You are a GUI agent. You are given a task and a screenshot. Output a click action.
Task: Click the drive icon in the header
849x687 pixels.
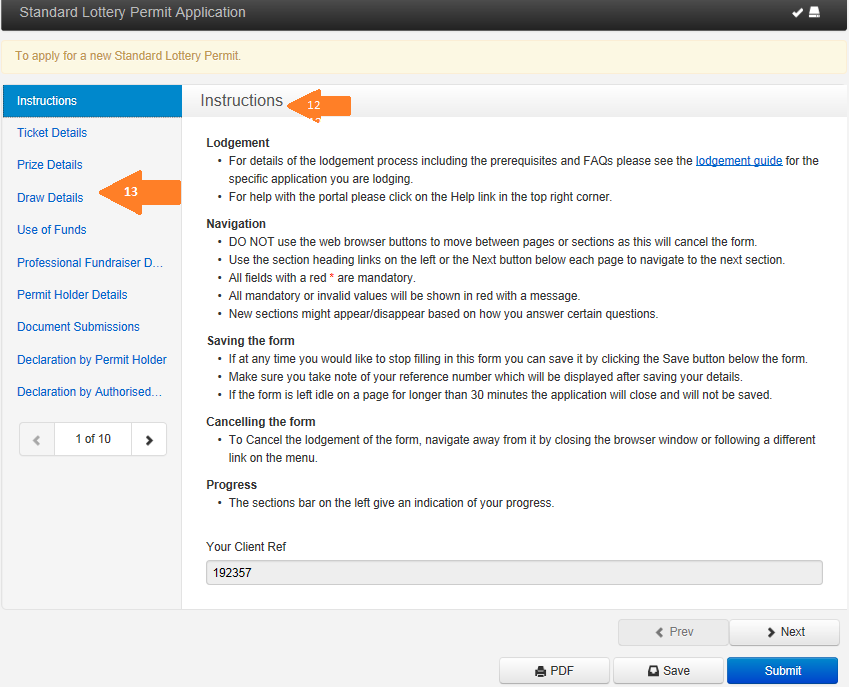(x=814, y=12)
